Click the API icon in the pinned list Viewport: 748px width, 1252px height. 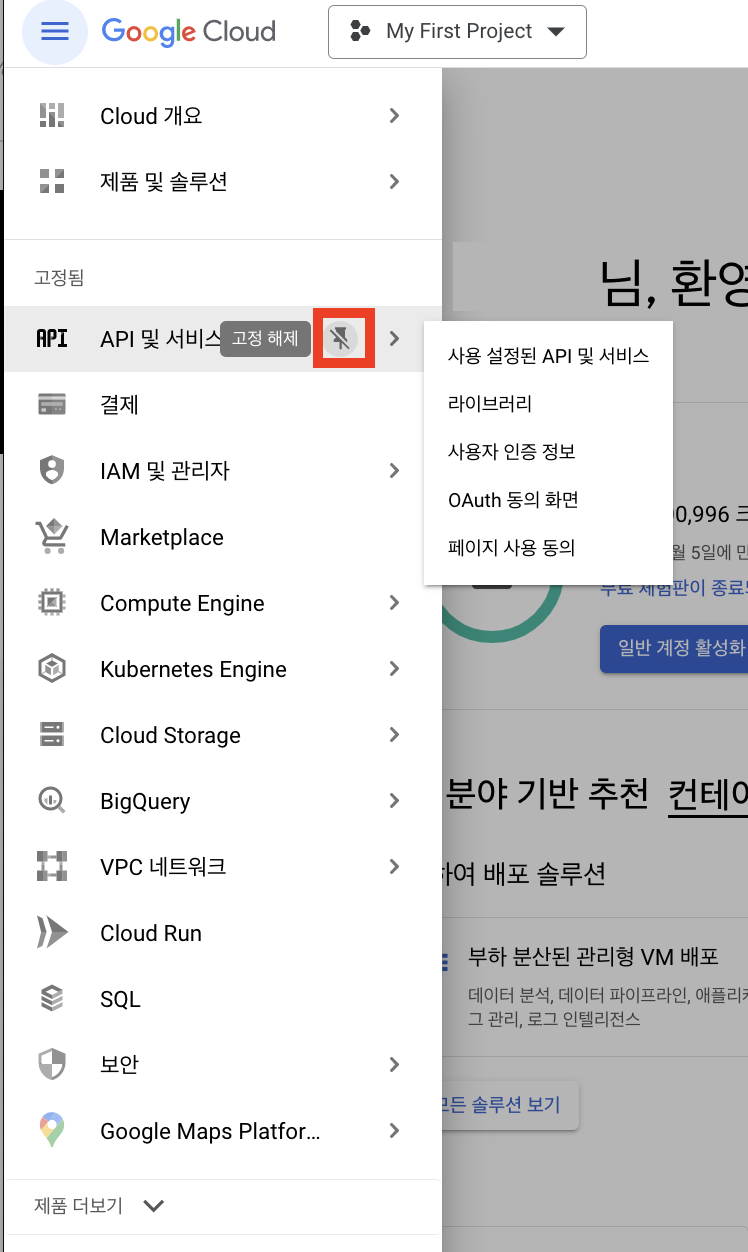[x=52, y=339]
